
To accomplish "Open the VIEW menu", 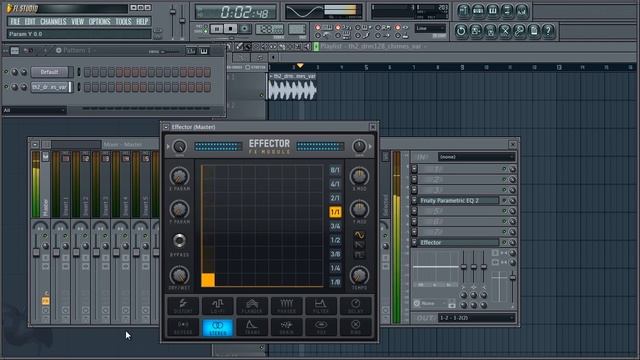I will (77, 21).
